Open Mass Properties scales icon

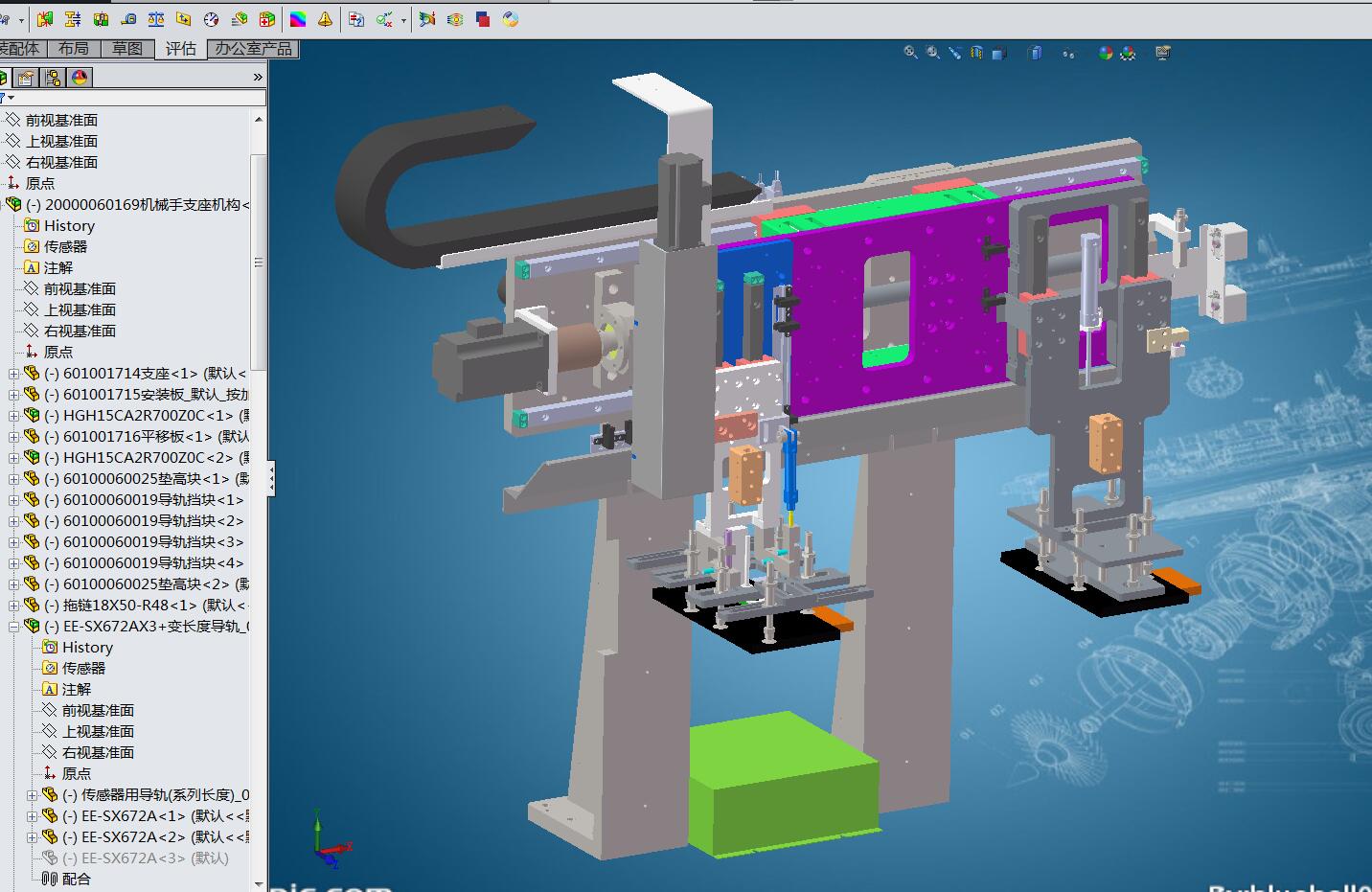[156, 18]
